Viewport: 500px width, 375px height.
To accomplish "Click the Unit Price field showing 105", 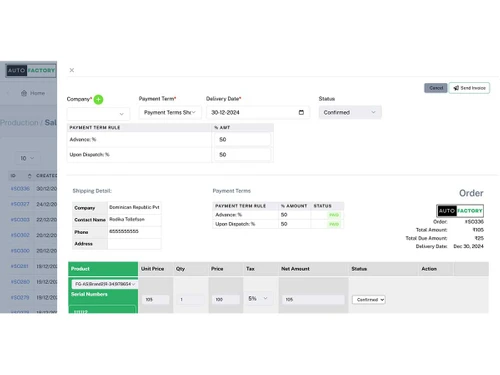I will pyautogui.click(x=155, y=300).
